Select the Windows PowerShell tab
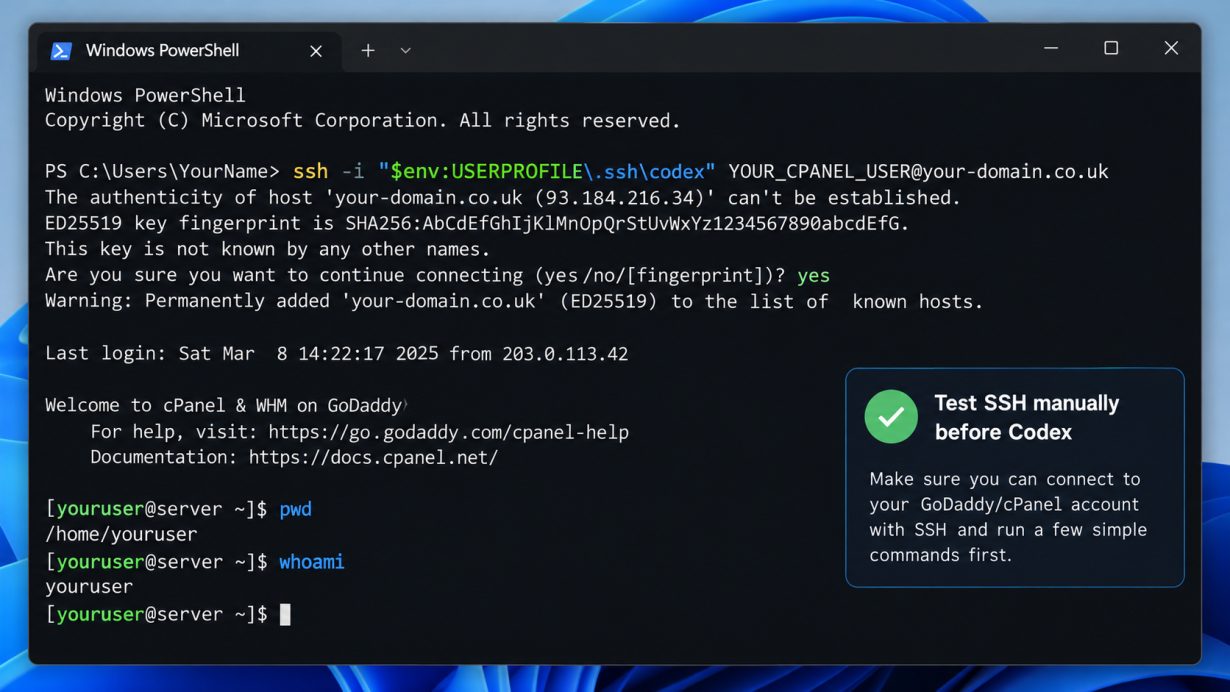 point(188,50)
